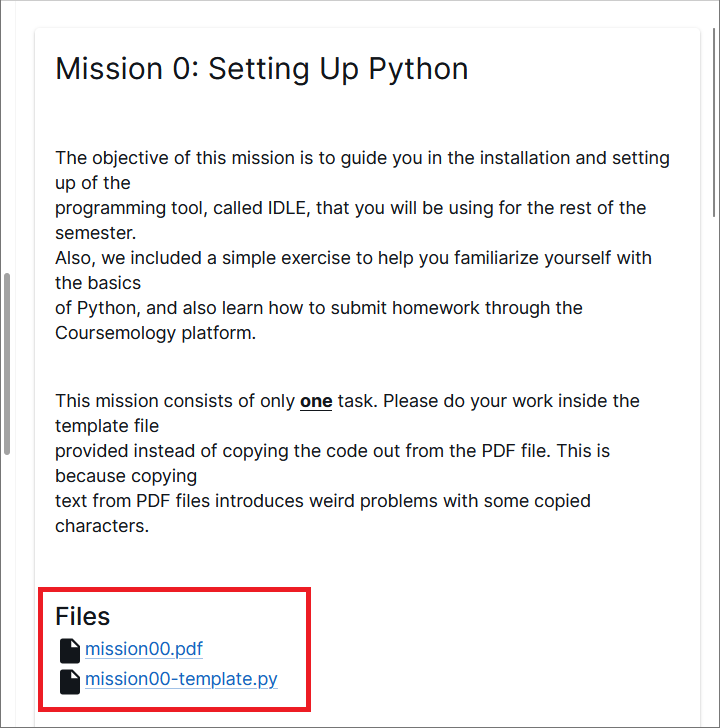This screenshot has width=720, height=728.
Task: Click the word "semester." in the first paragraph
Action: point(93,233)
